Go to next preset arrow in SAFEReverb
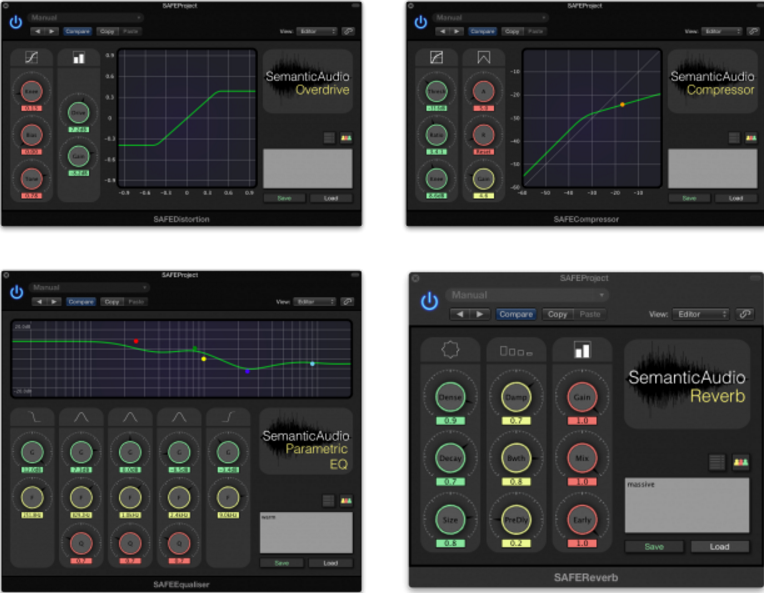Image resolution: width=764 pixels, height=593 pixels. point(480,314)
